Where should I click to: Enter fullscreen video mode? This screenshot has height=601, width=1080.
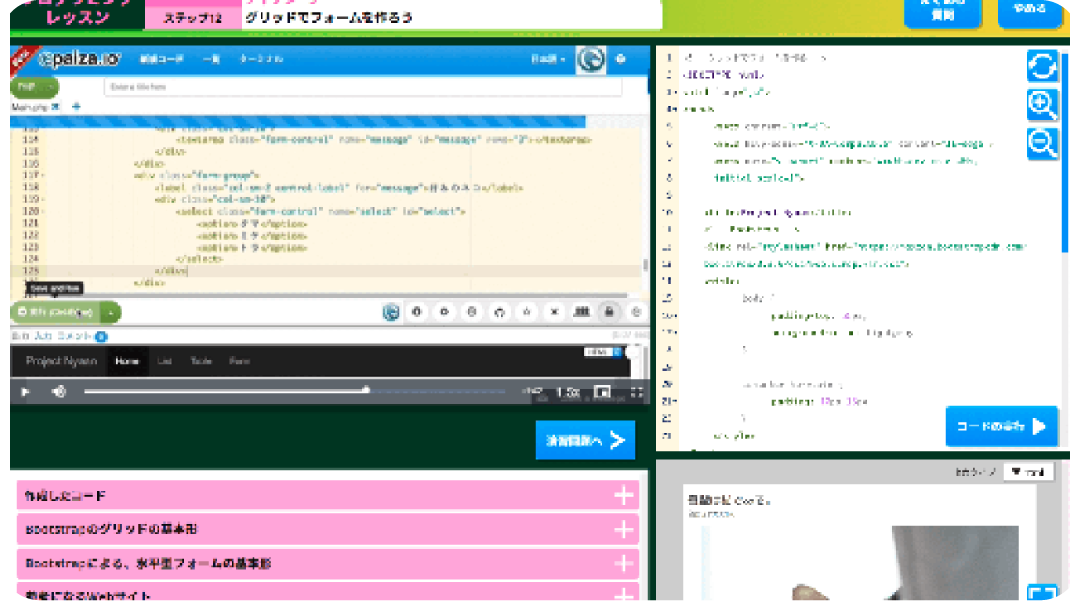[x=636, y=392]
